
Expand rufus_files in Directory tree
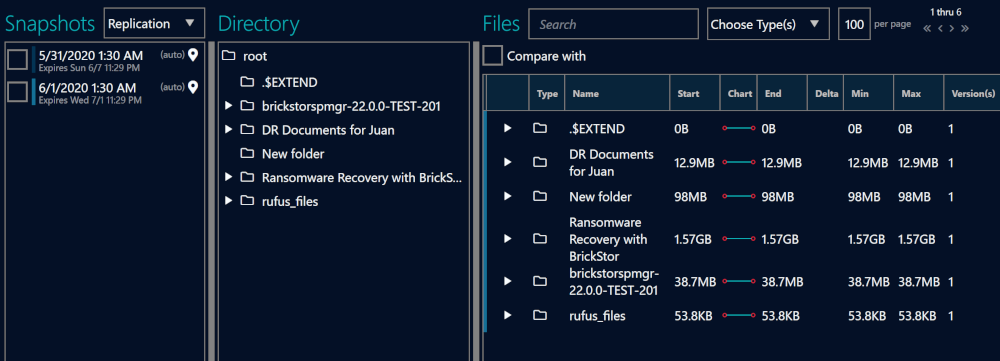228,202
